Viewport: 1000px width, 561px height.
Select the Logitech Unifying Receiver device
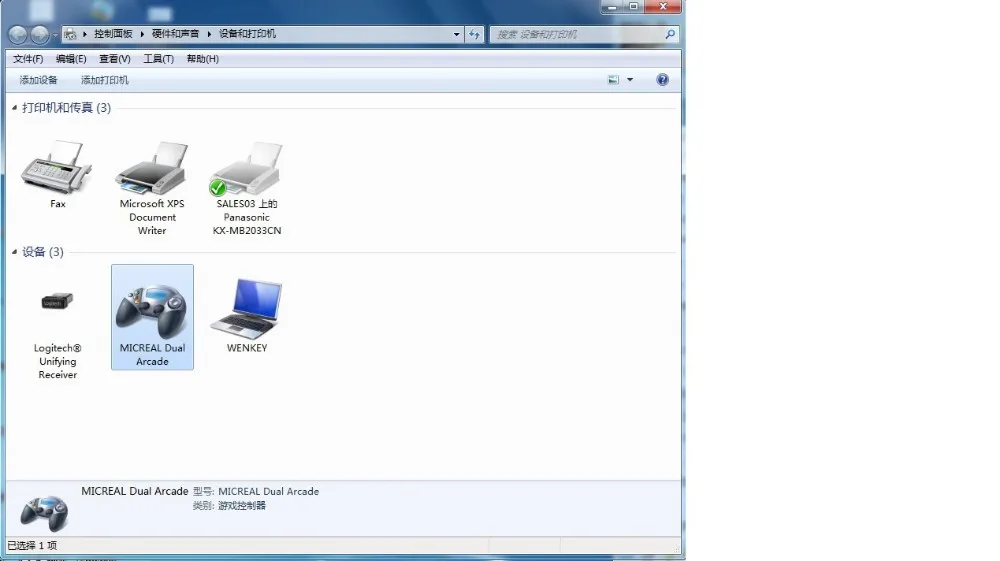[57, 301]
